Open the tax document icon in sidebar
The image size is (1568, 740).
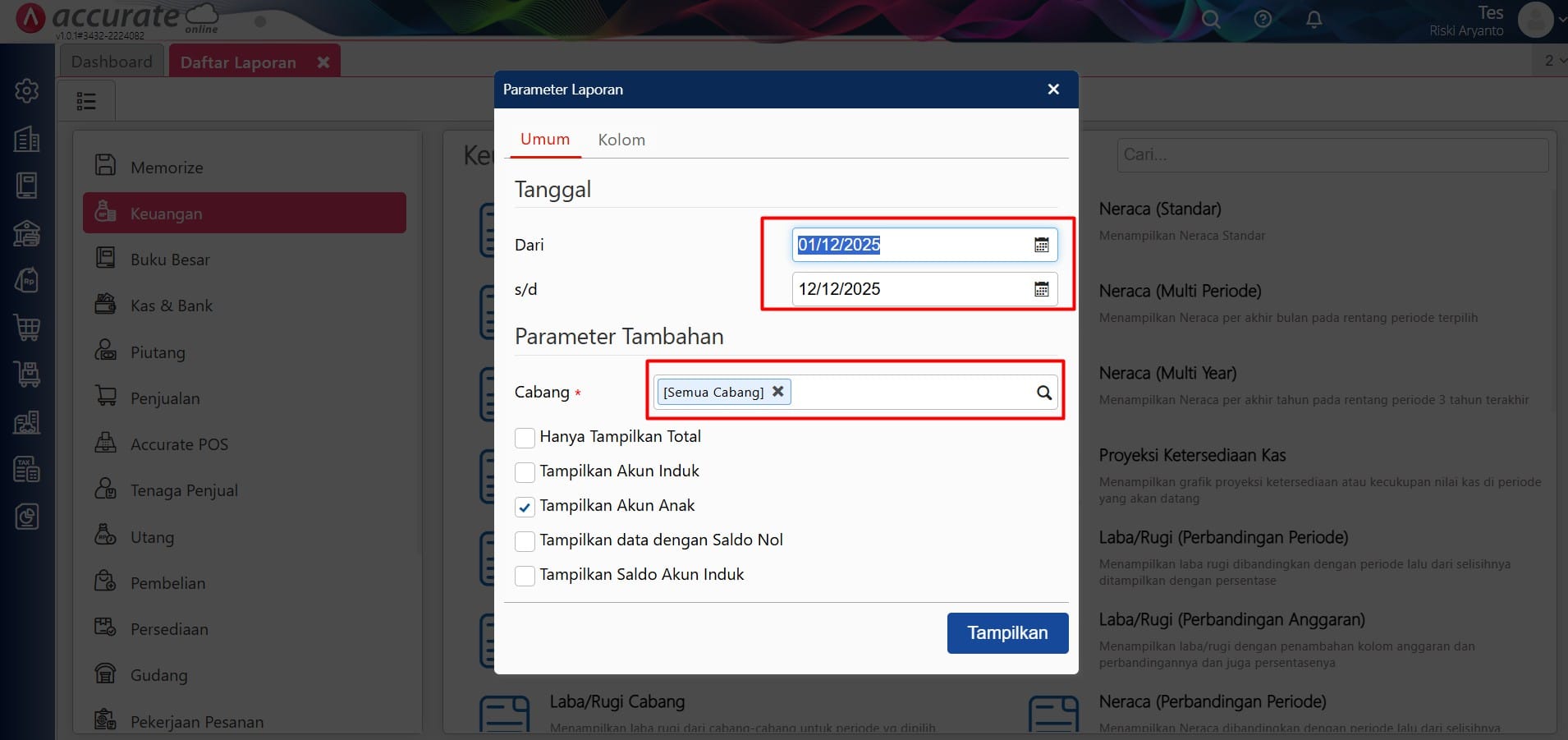(27, 469)
